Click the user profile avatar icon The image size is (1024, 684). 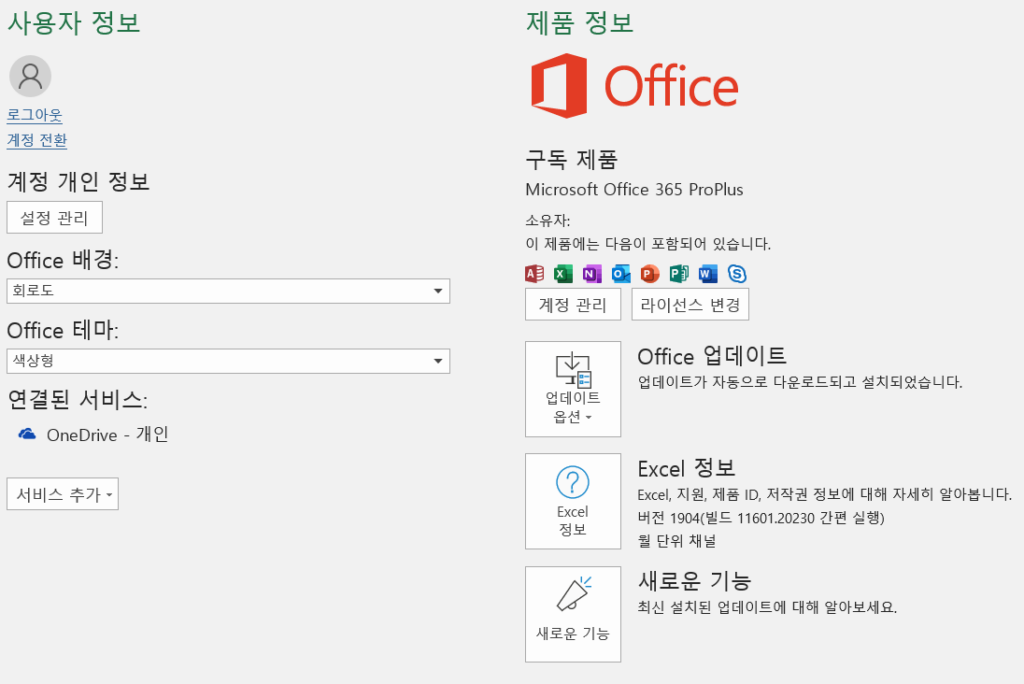pos(30,76)
